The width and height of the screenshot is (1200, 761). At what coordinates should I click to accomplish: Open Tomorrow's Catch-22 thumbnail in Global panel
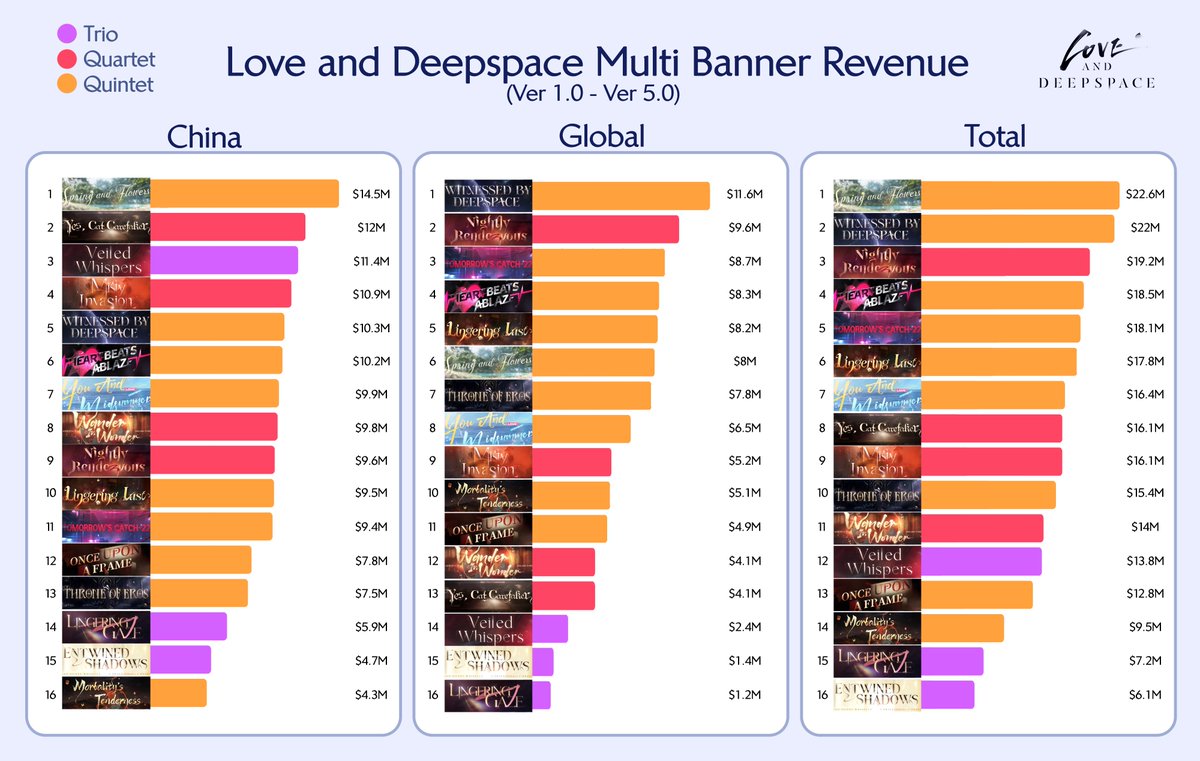coord(488,262)
